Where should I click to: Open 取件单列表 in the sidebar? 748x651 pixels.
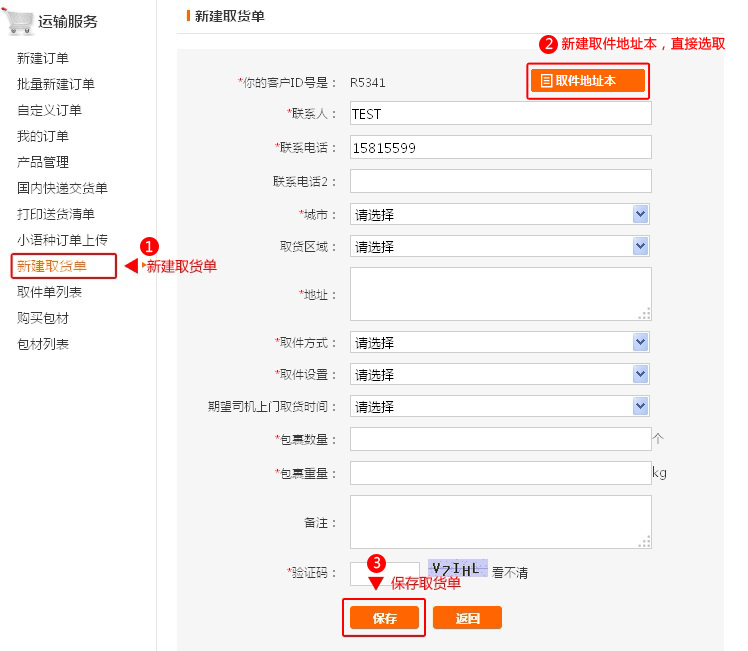50,293
